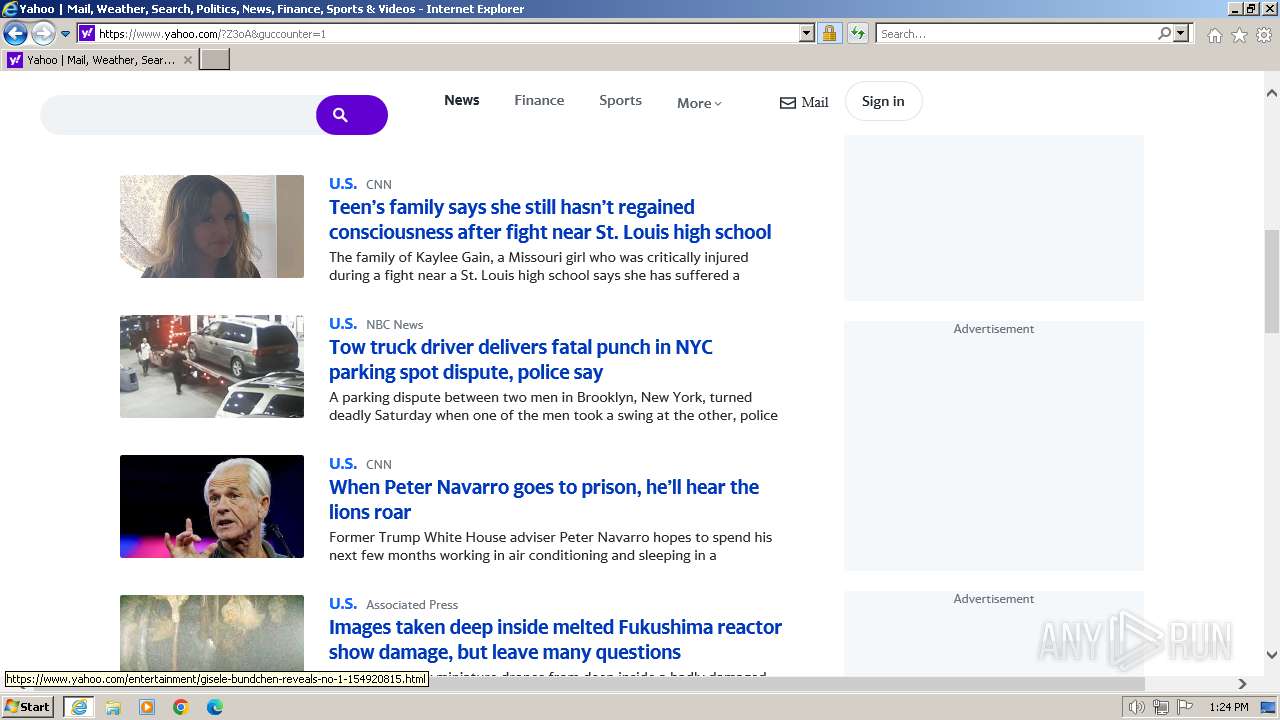The image size is (1280, 720).
Task: Click the volume speaker tray icon
Action: coord(1136,707)
